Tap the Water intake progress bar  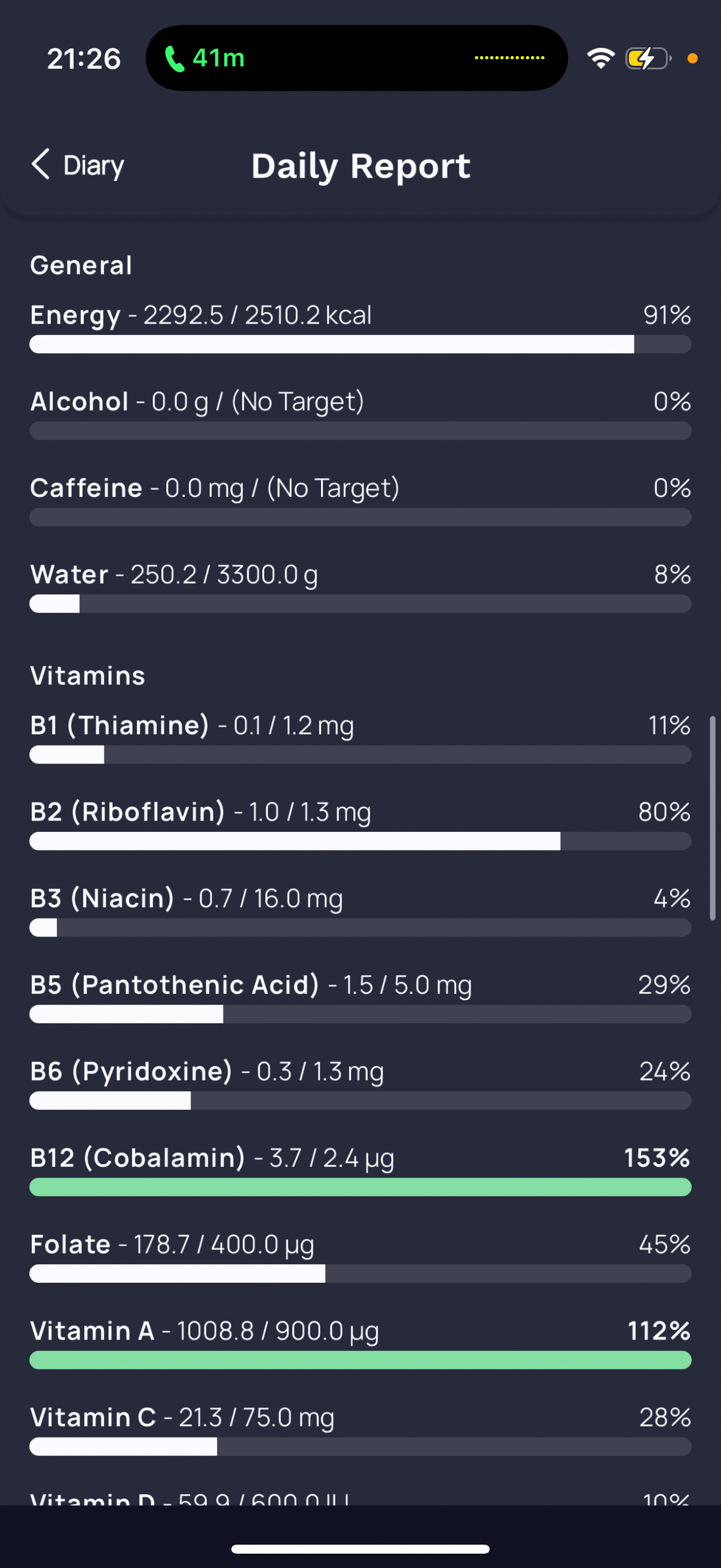(x=360, y=604)
